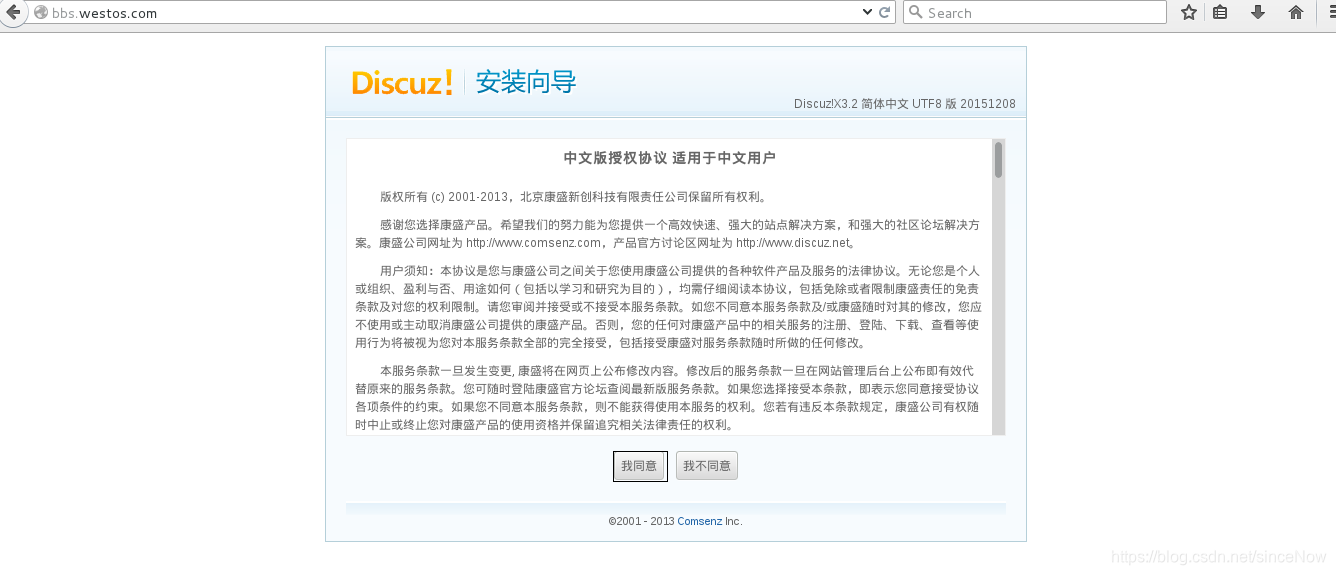Click the search magnifier icon
This screenshot has width=1336, height=575.
coord(915,12)
